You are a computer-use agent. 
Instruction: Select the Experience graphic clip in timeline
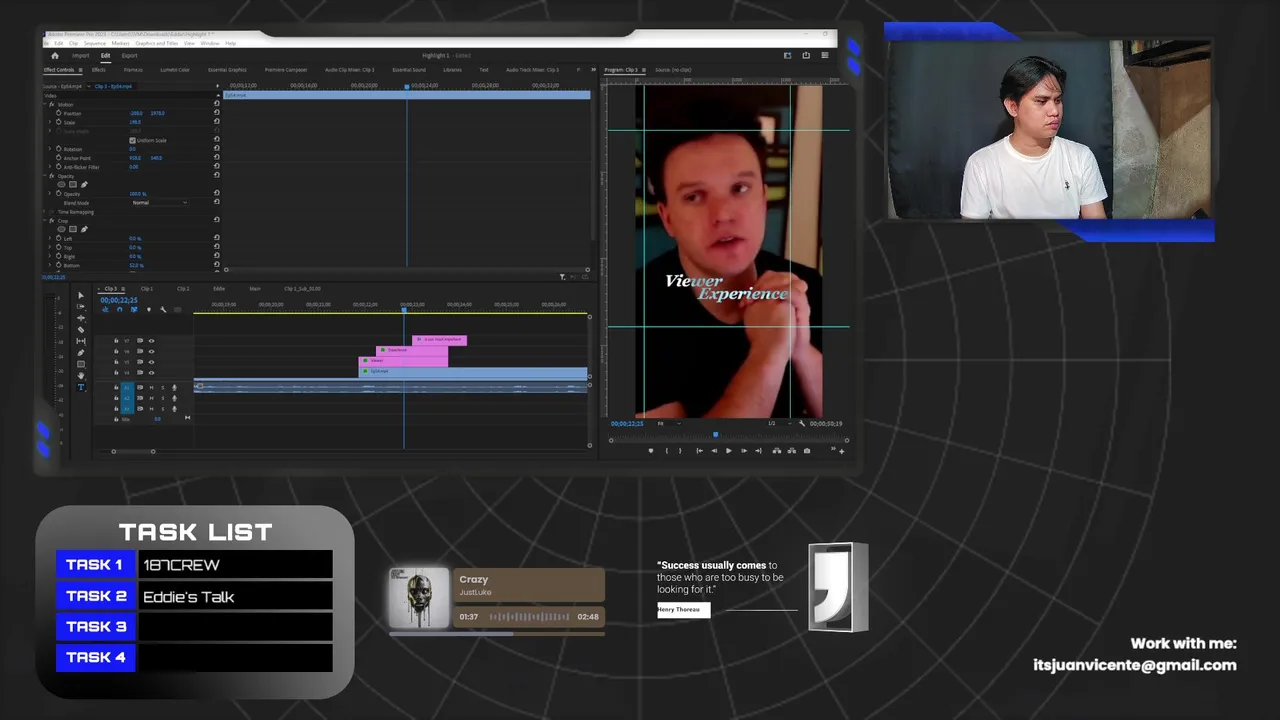pyautogui.click(x=412, y=350)
